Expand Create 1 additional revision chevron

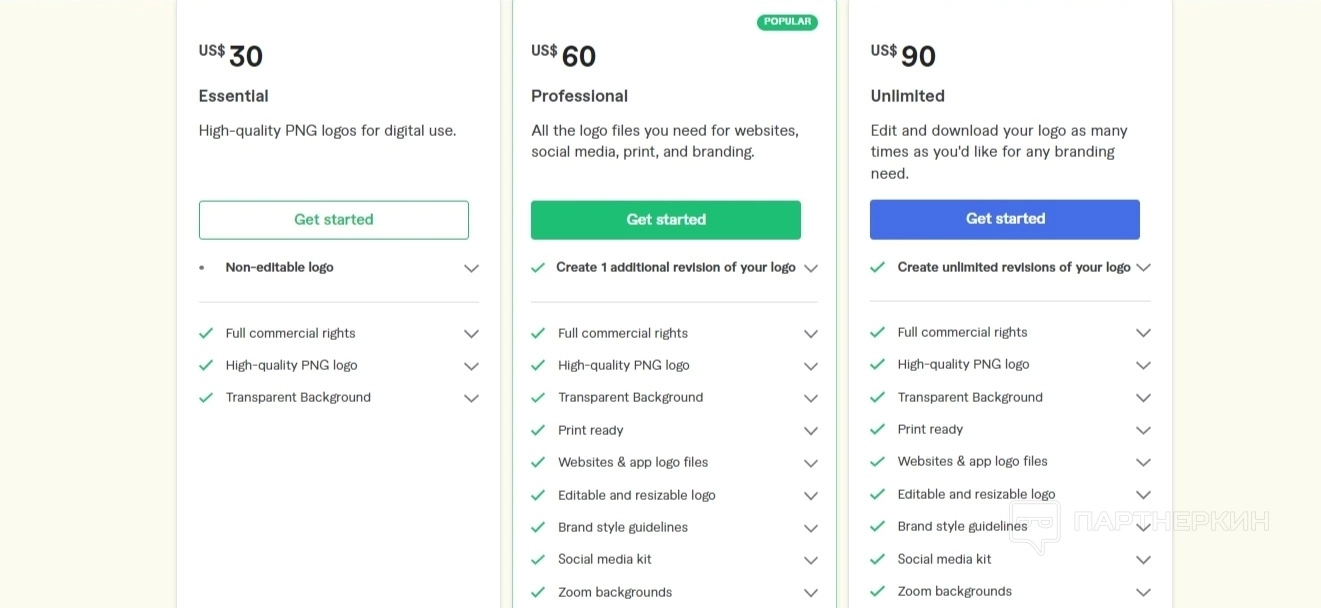tap(811, 268)
